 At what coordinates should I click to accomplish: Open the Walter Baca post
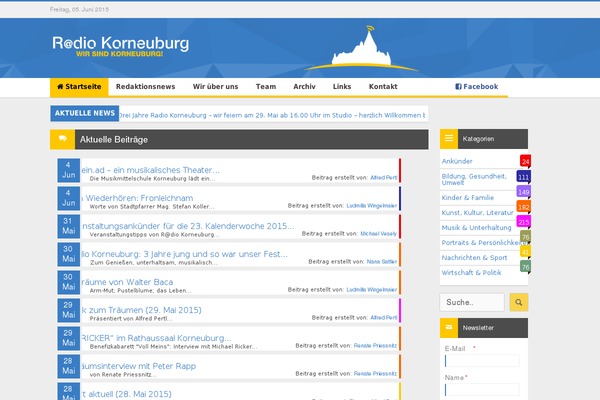(127, 282)
